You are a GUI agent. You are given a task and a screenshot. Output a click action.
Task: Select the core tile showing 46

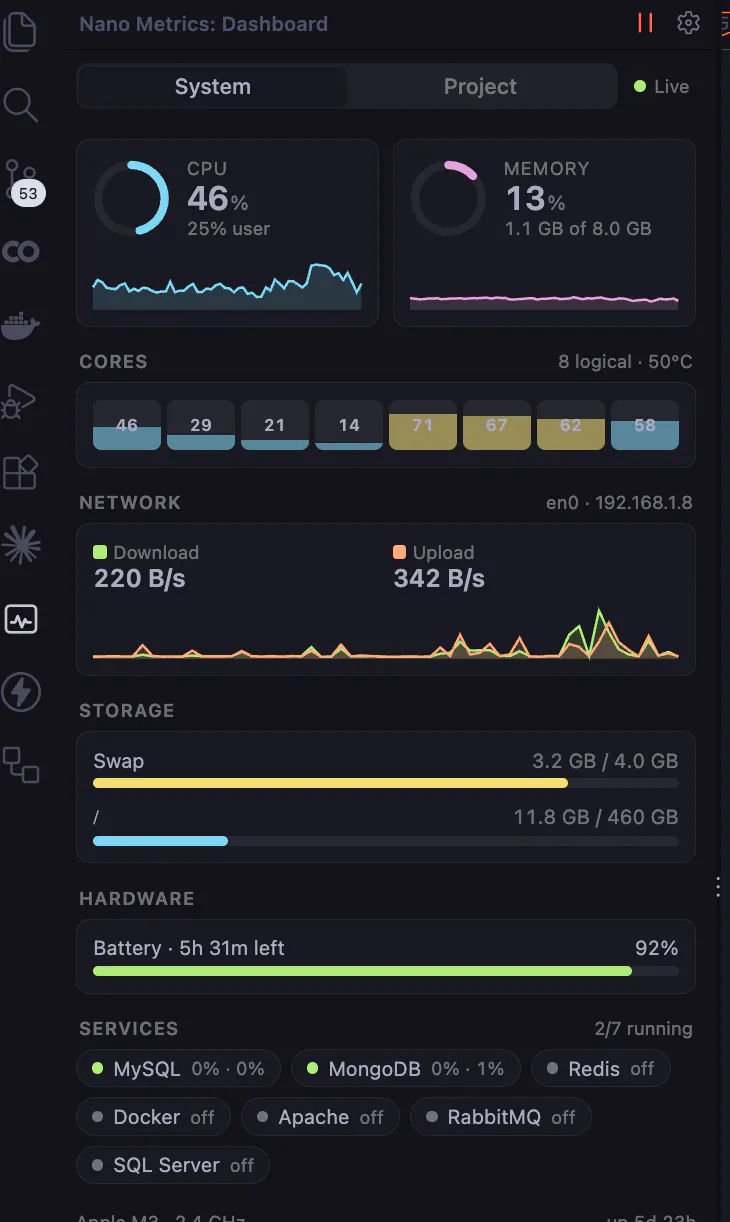pyautogui.click(x=127, y=425)
